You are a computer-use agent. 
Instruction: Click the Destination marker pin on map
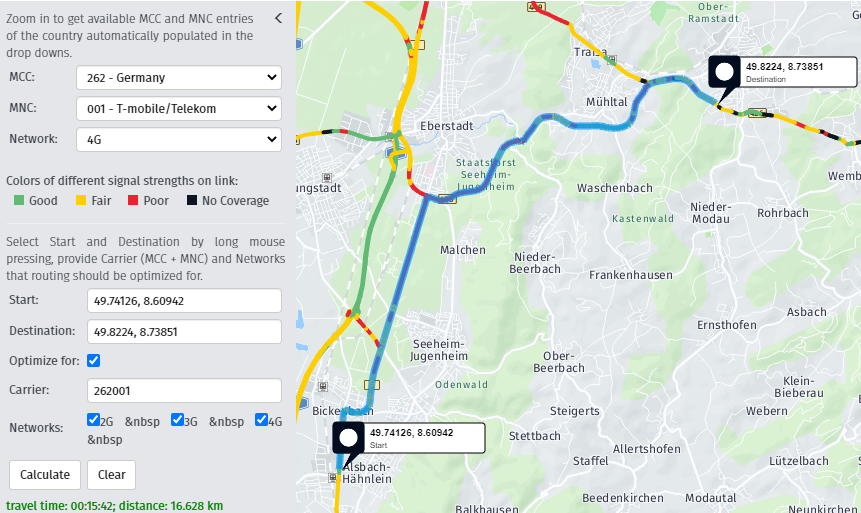(x=724, y=72)
